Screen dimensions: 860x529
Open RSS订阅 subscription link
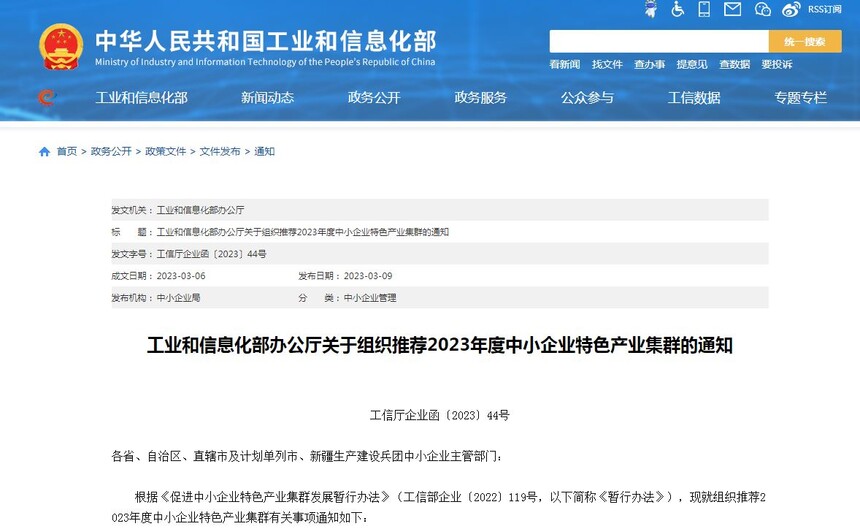click(x=824, y=9)
